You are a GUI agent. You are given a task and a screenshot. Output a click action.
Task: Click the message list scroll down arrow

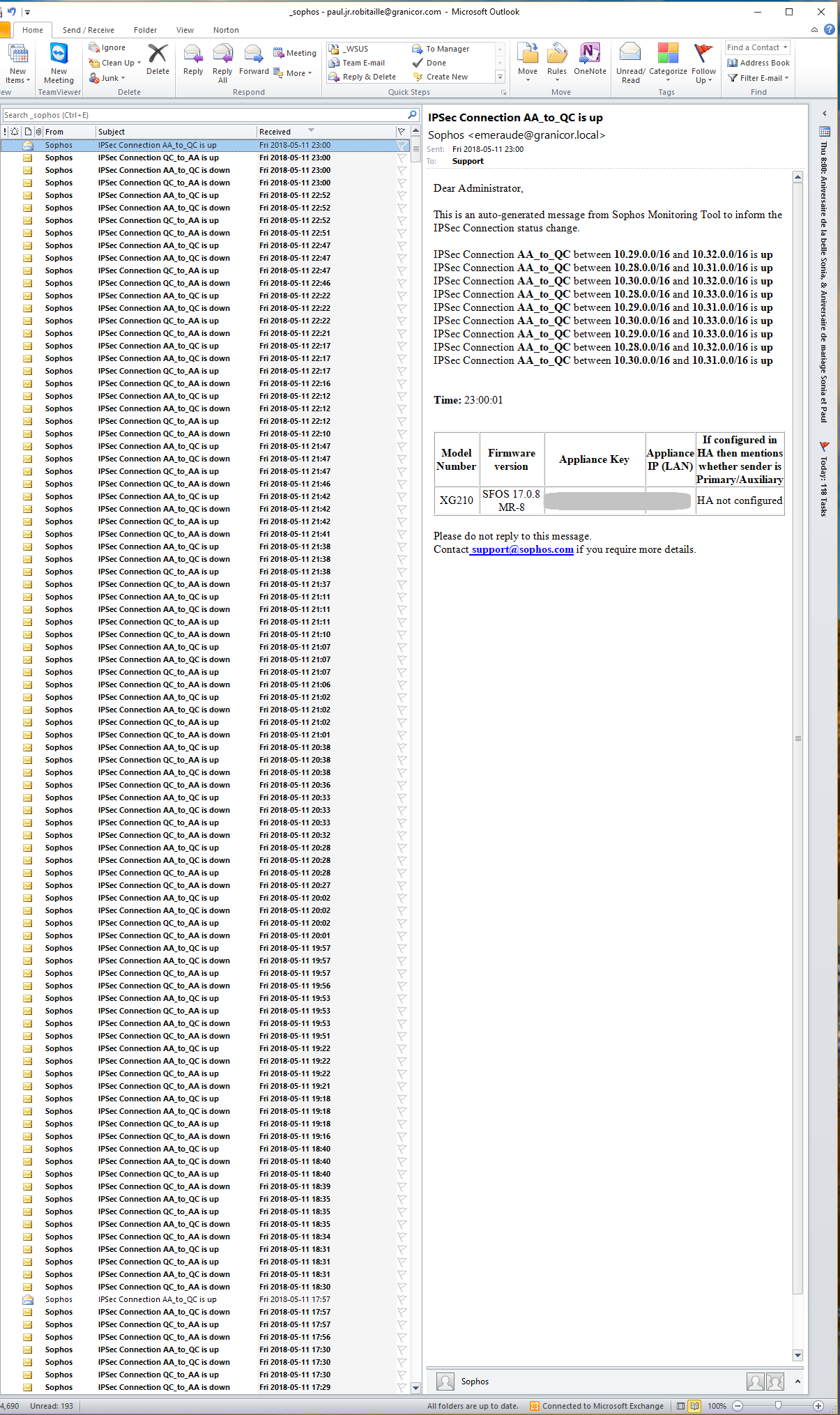click(x=415, y=1388)
